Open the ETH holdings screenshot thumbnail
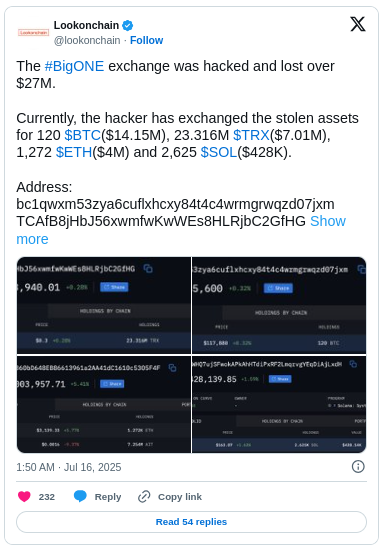Image resolution: width=384 pixels, height=549 pixels. 104,404
